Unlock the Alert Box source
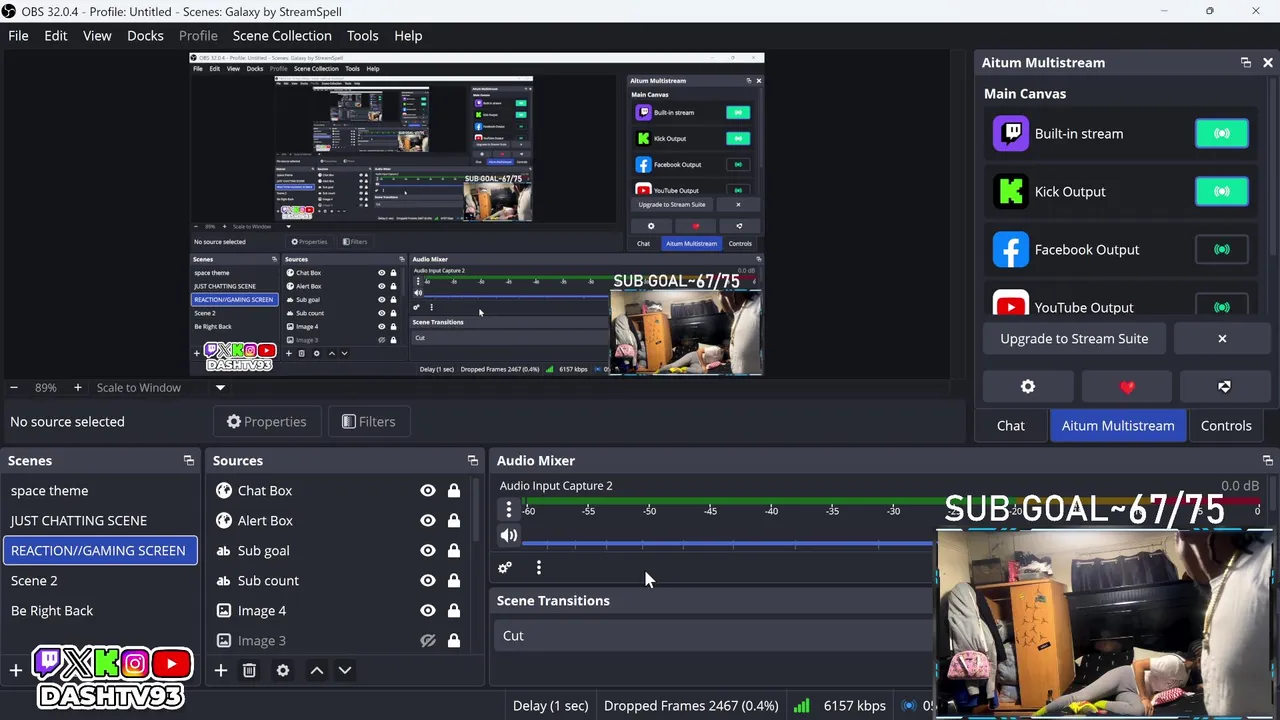Screen dimensions: 1280x720 tap(454, 520)
